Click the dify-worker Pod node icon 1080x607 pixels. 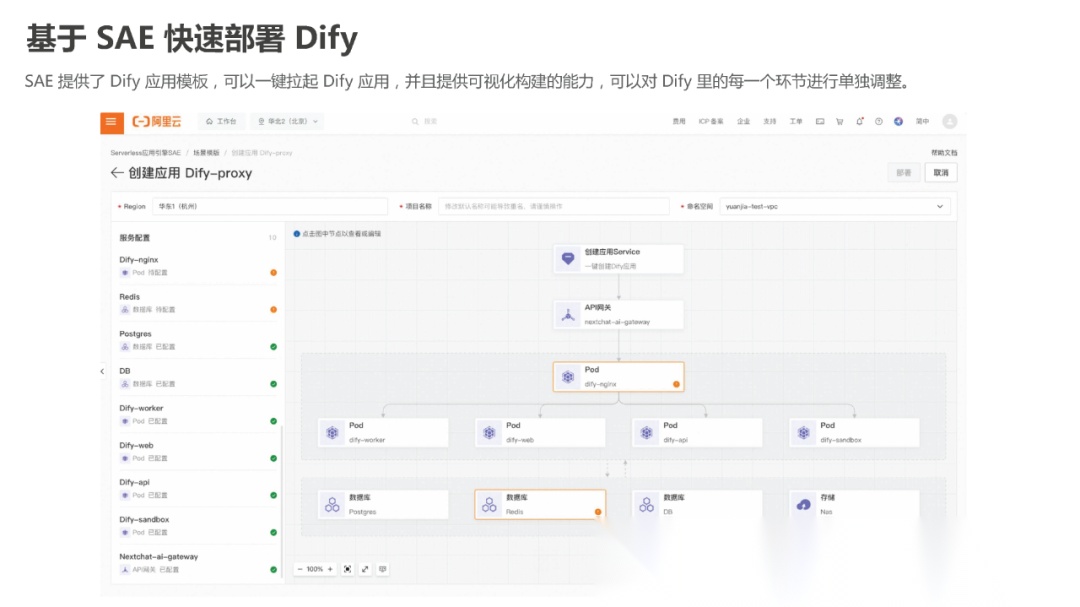point(332,433)
